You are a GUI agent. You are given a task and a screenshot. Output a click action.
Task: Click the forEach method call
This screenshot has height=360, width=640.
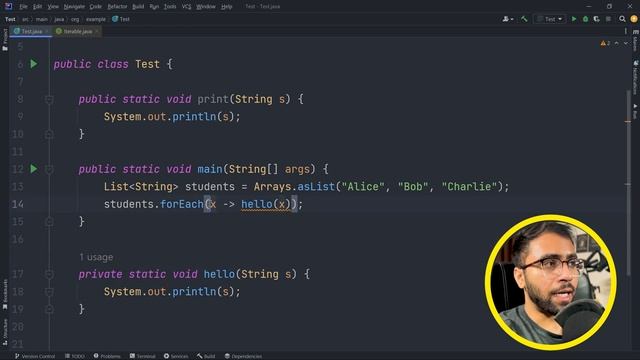(182, 204)
